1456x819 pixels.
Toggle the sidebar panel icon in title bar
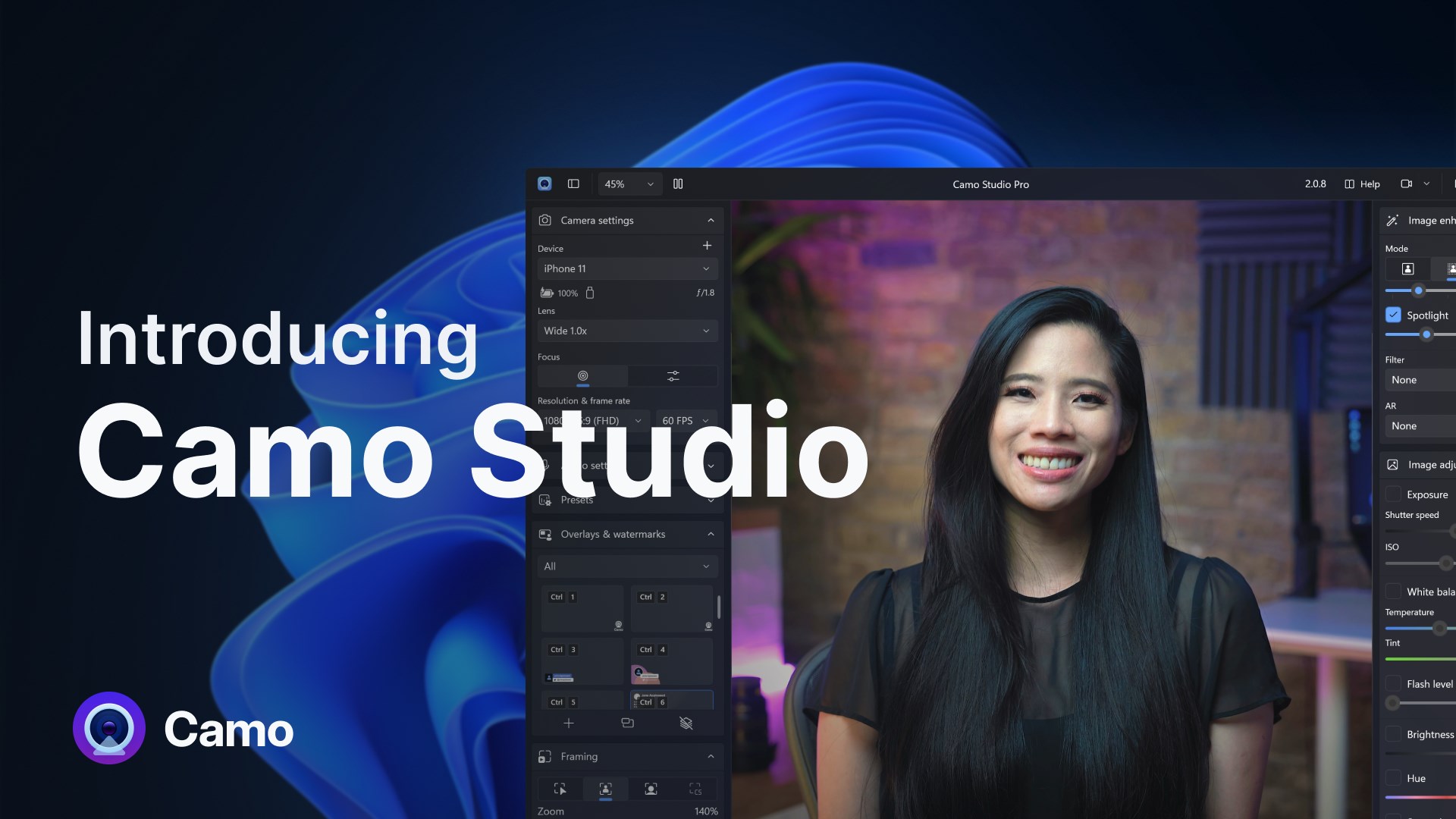click(x=573, y=184)
